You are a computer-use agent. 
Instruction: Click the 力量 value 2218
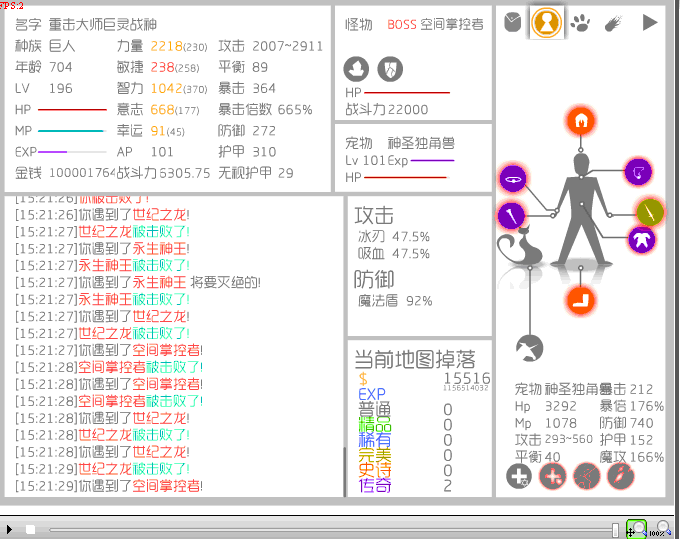[167, 46]
